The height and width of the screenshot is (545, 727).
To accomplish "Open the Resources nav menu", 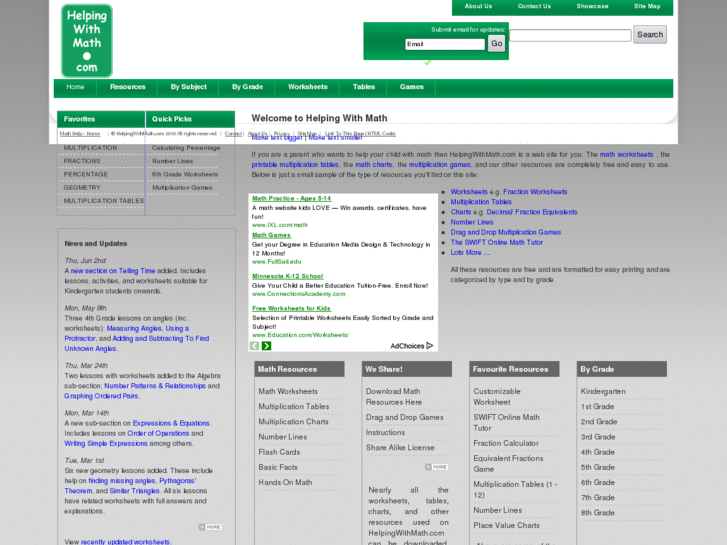I will click(x=128, y=87).
